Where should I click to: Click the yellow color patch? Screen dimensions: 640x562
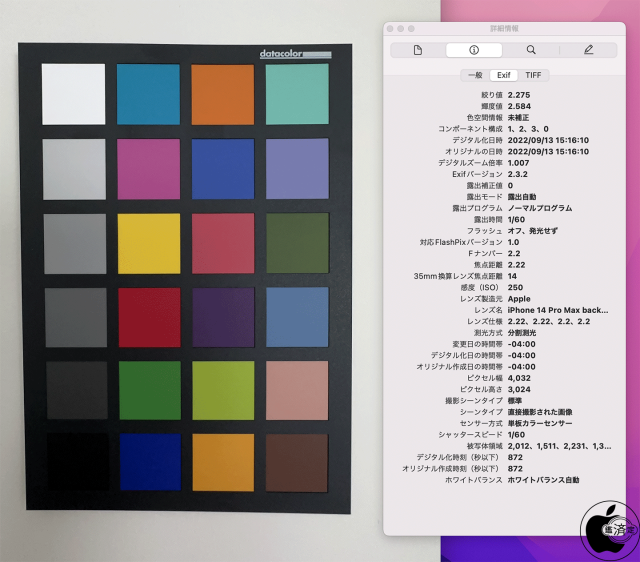(x=148, y=243)
